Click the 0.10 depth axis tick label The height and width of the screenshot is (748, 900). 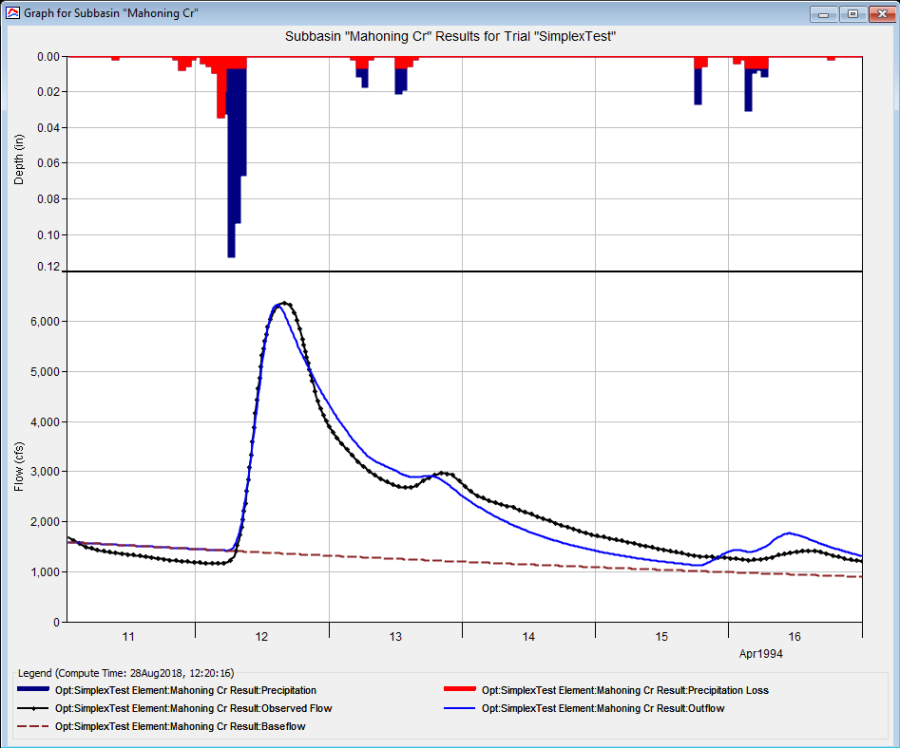(48, 235)
